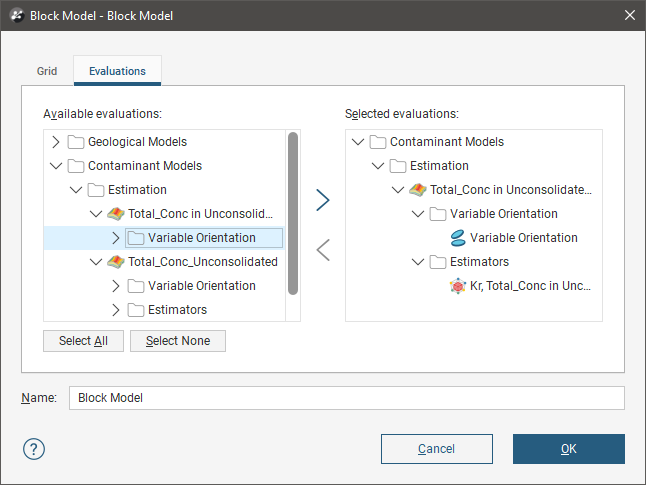Image resolution: width=646 pixels, height=485 pixels.
Task: Click the right arrow to add evaluation
Action: [x=322, y=200]
